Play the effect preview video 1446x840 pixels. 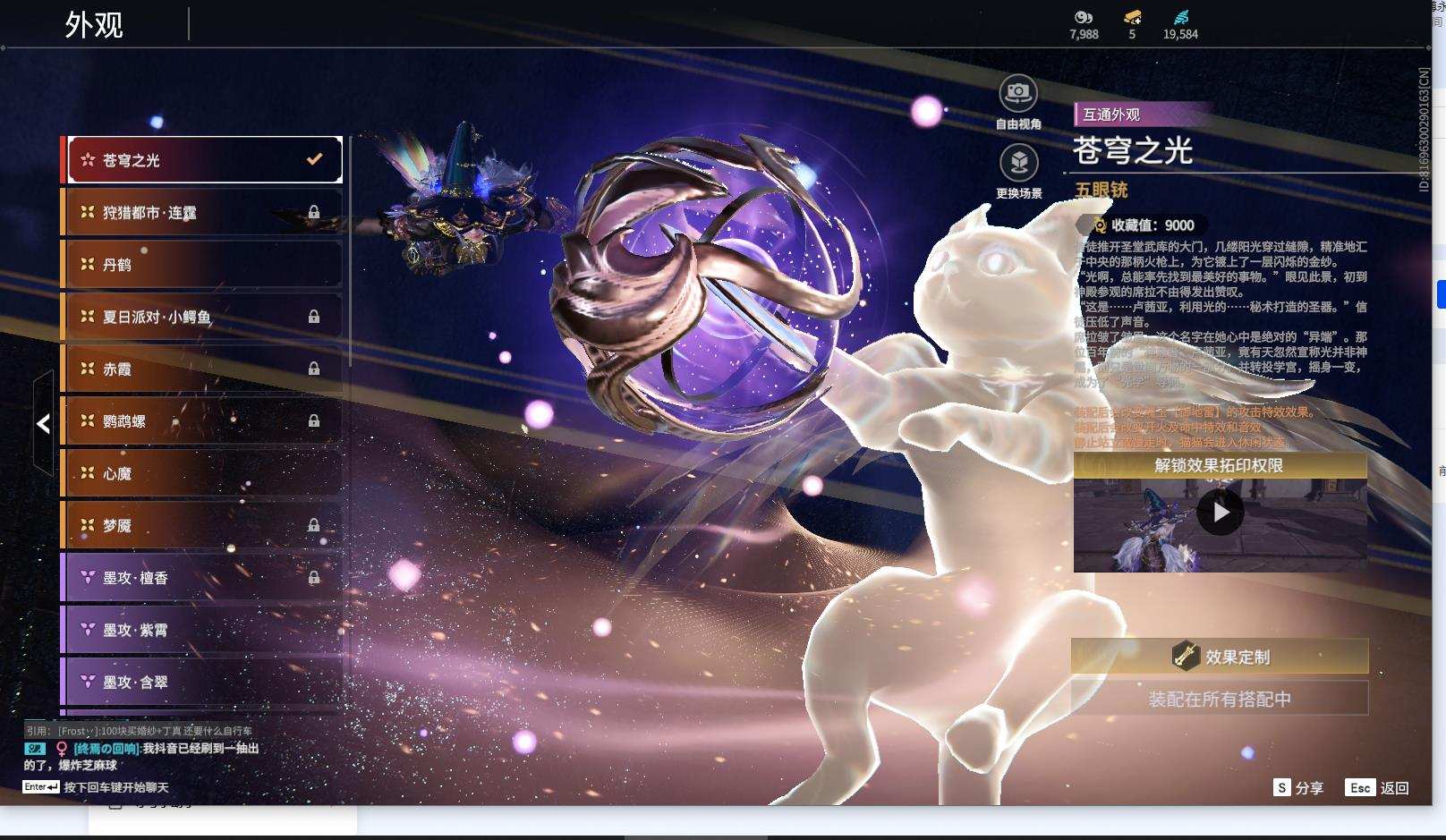pyautogui.click(x=1220, y=513)
